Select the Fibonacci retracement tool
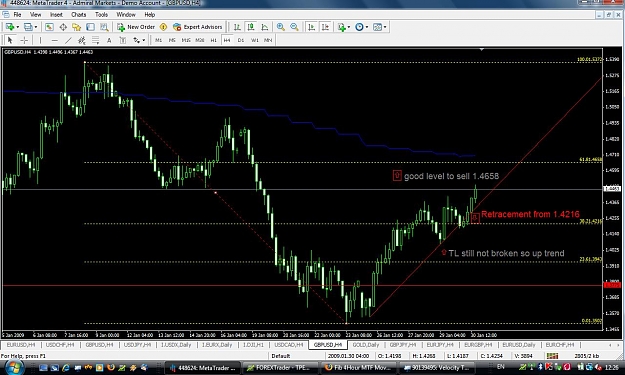This screenshot has width=625, height=375. pos(96,40)
